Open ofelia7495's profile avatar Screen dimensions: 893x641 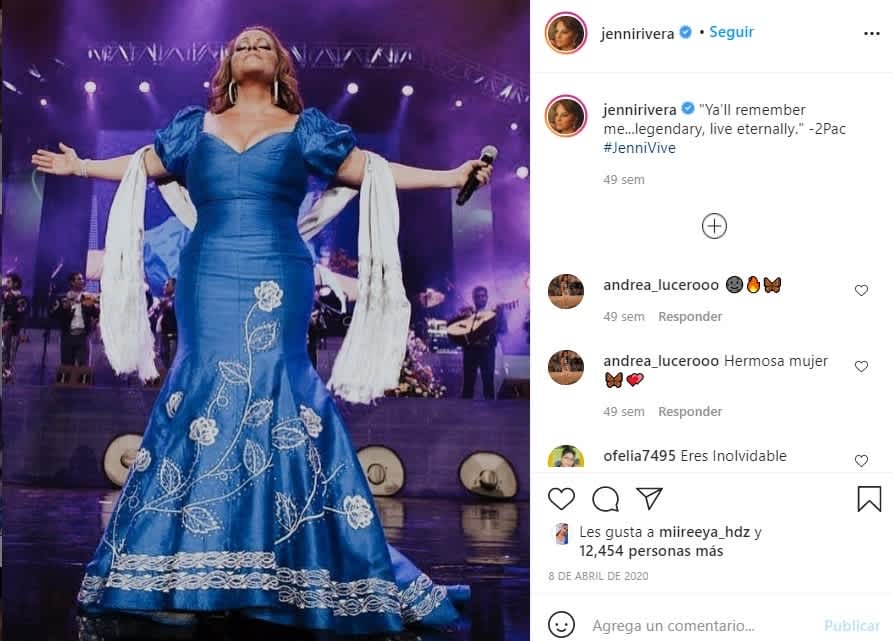566,457
